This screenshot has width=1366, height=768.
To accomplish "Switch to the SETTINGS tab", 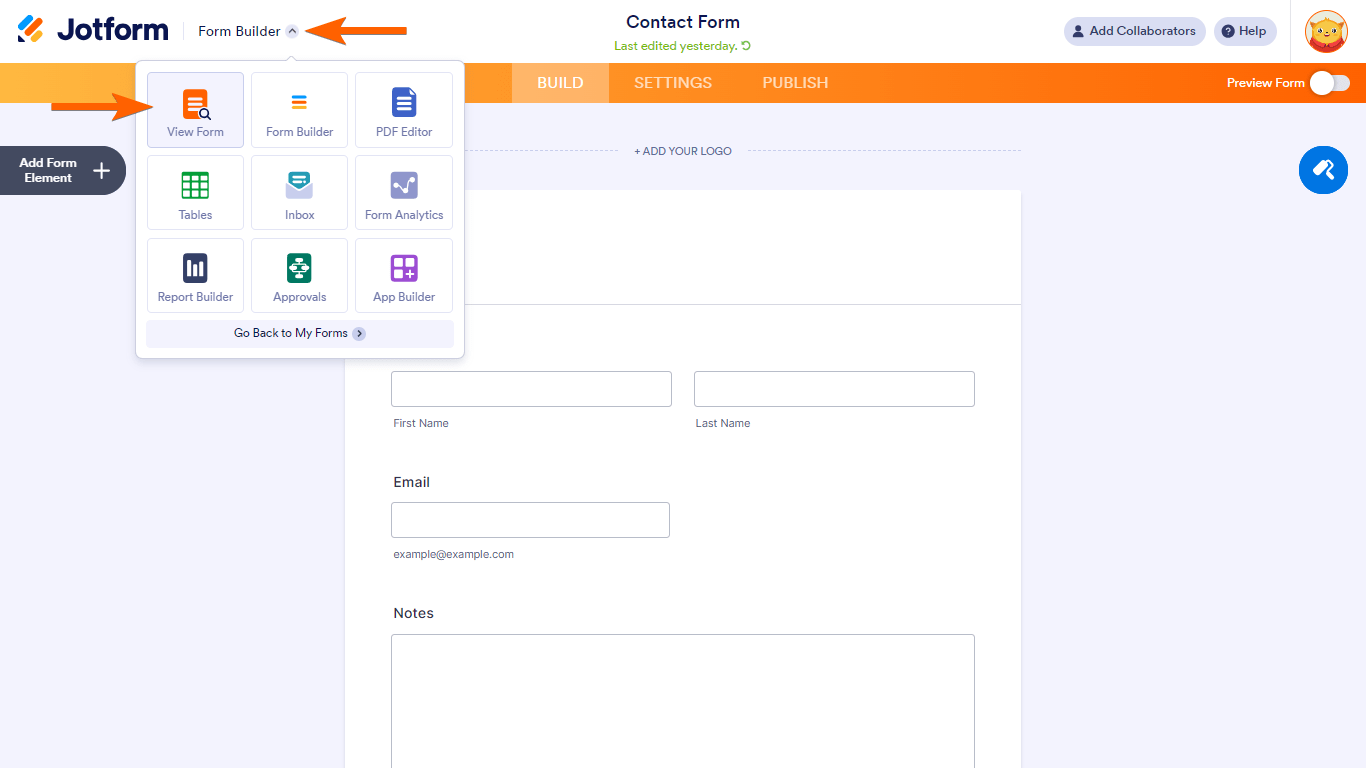I will pyautogui.click(x=673, y=83).
